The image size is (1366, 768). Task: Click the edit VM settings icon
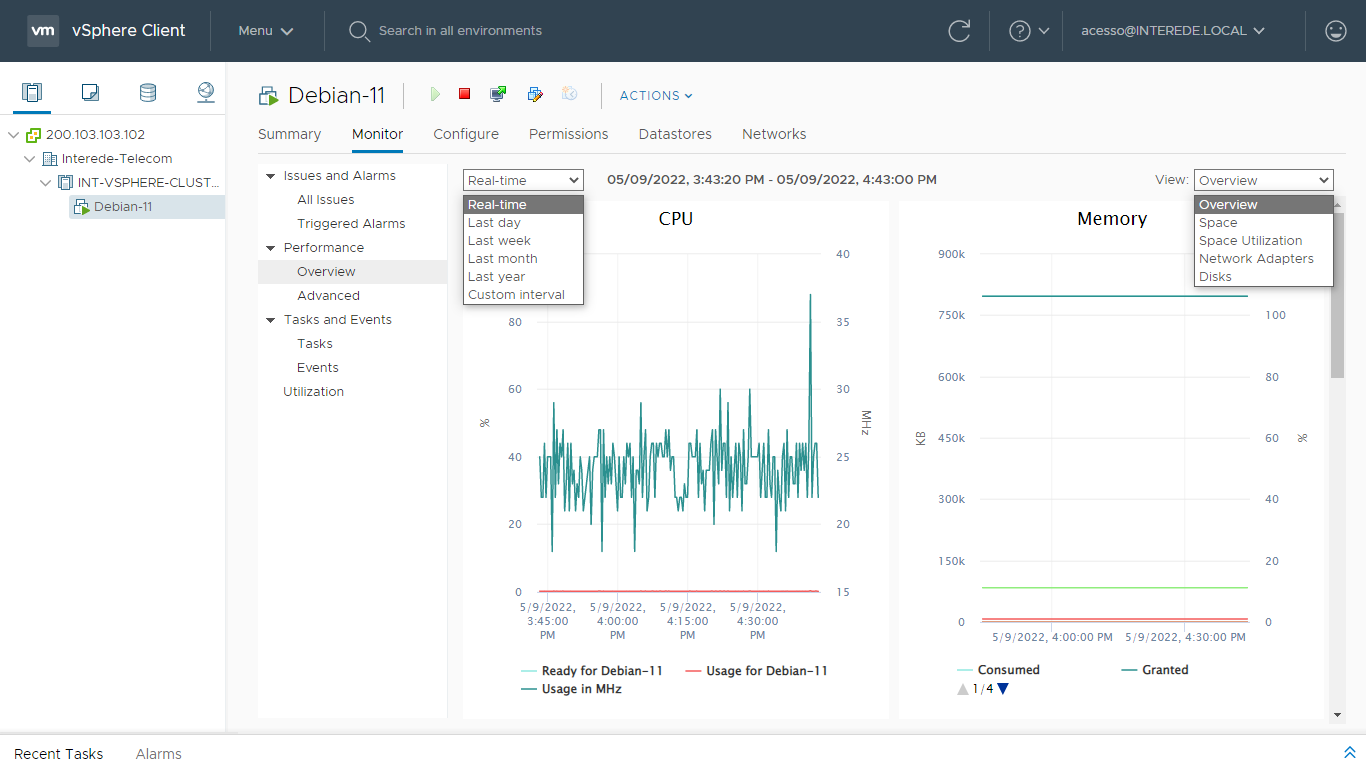(x=535, y=94)
